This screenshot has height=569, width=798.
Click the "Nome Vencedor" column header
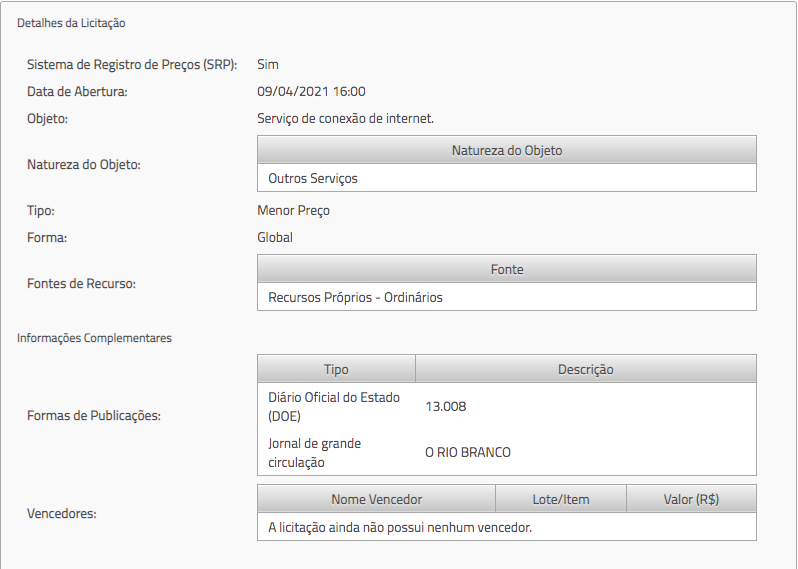click(x=376, y=499)
